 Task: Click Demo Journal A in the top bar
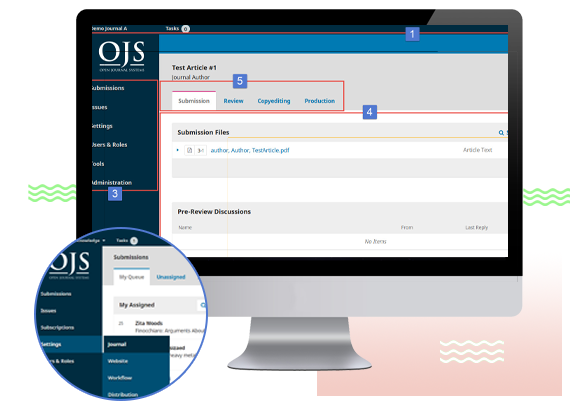(x=109, y=28)
